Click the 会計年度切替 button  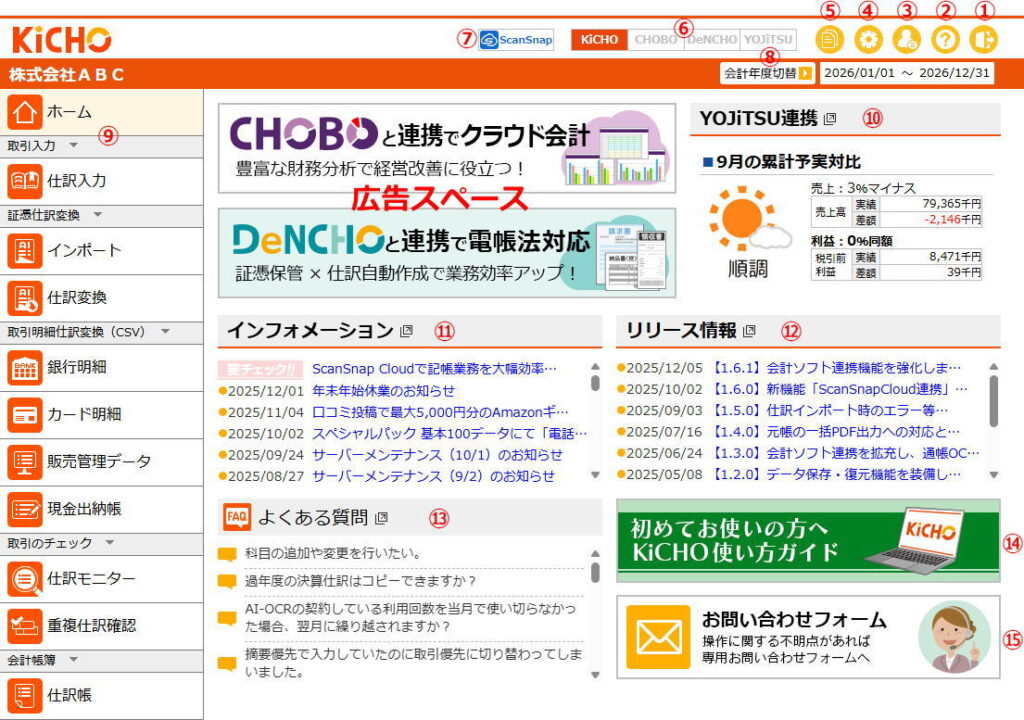(766, 73)
